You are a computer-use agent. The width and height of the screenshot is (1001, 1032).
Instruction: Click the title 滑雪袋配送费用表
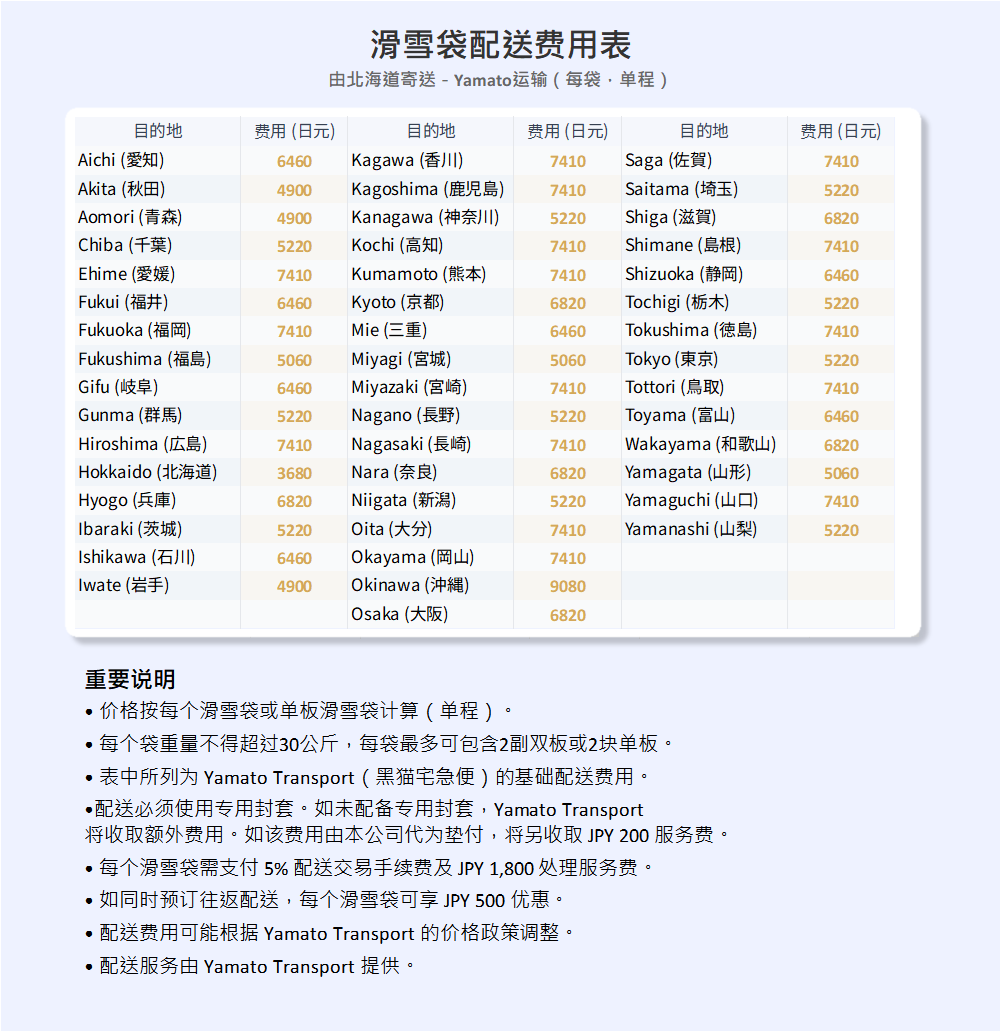point(500,45)
